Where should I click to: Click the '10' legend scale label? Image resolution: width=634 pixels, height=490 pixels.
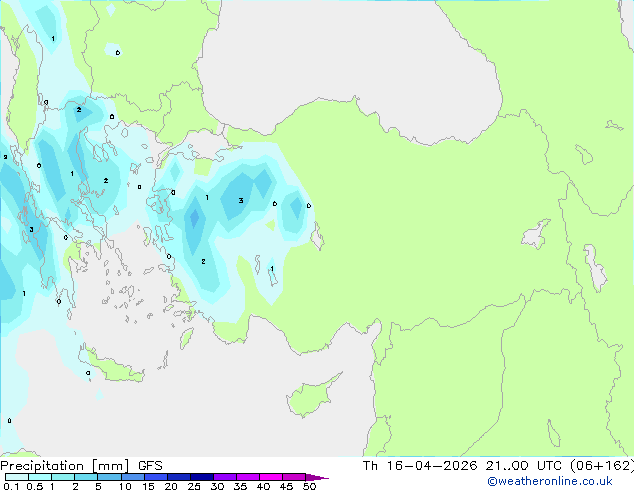(x=125, y=486)
